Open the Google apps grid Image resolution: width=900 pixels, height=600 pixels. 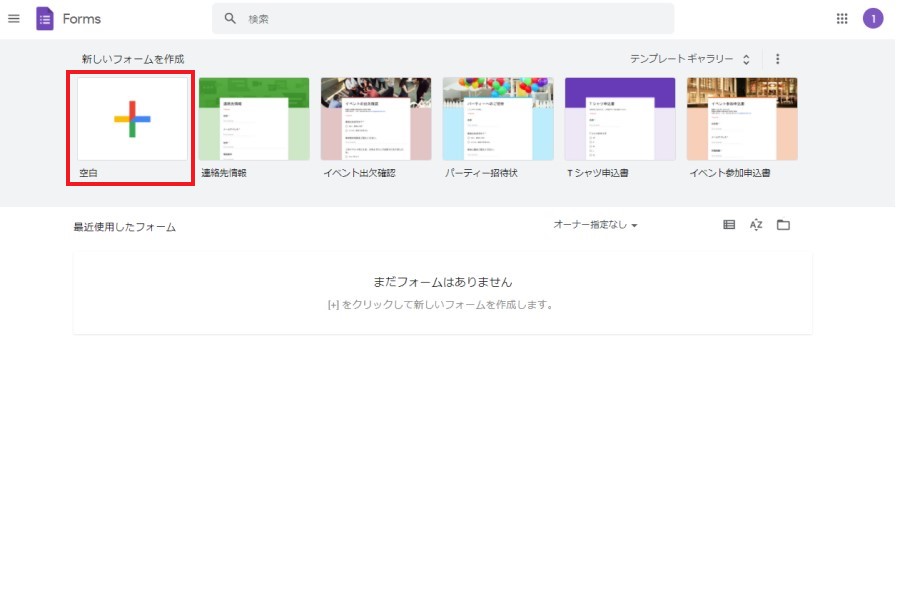842,19
